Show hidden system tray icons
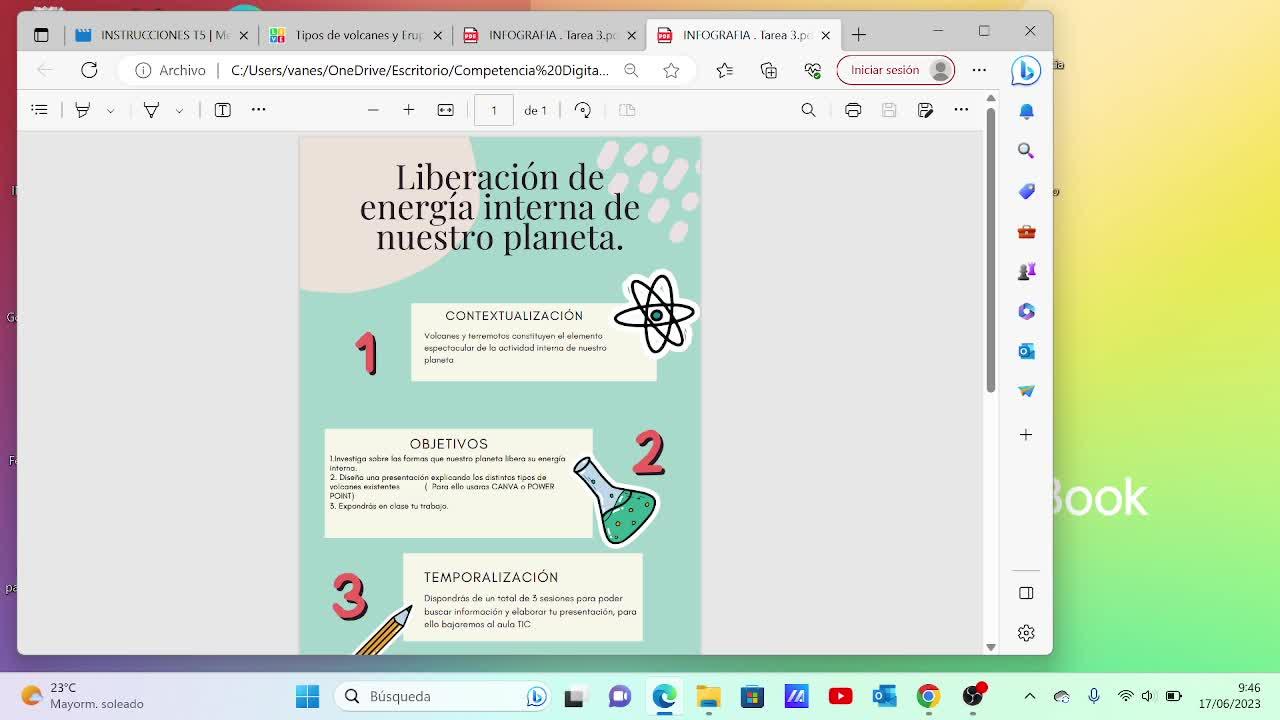1280x720 pixels. click(1029, 696)
